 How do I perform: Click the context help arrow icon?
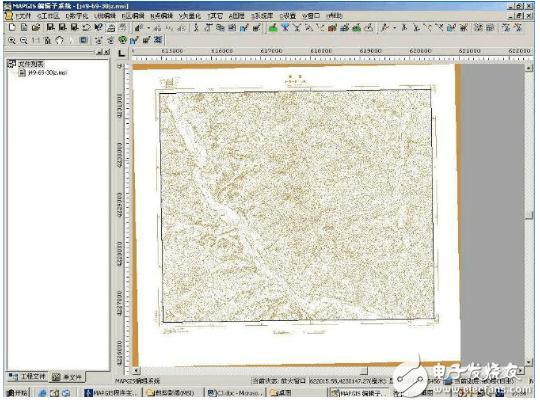[98, 28]
